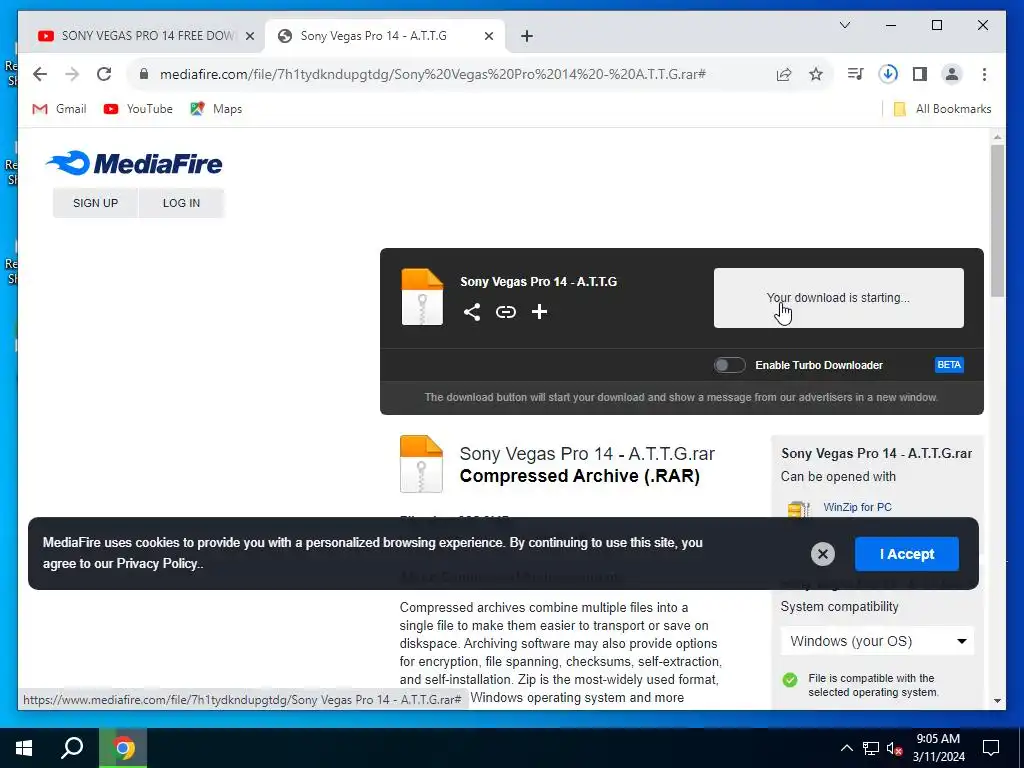Image resolution: width=1024 pixels, height=768 pixels.
Task: Share this page from address bar
Action: pos(784,74)
